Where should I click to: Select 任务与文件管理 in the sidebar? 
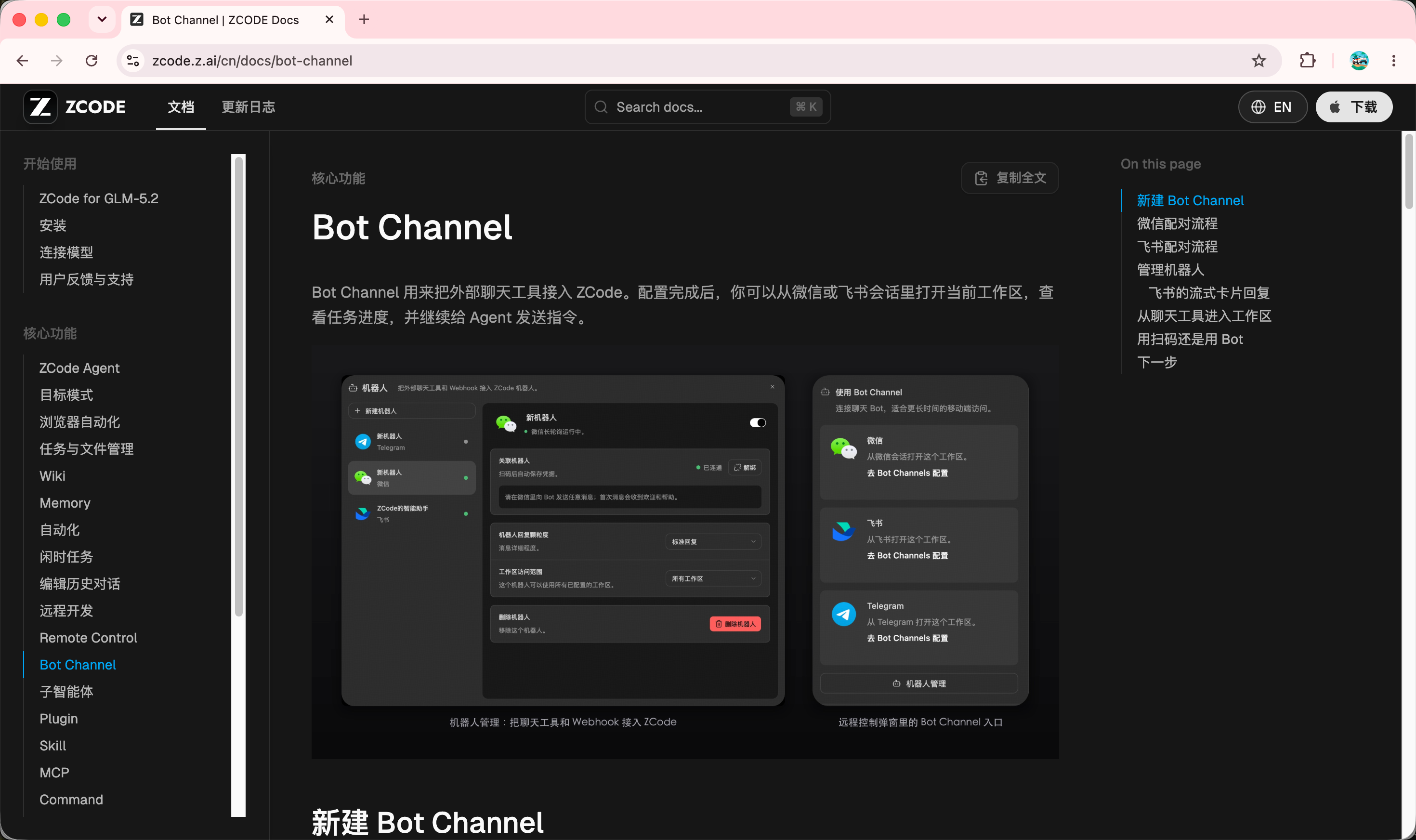coord(87,449)
